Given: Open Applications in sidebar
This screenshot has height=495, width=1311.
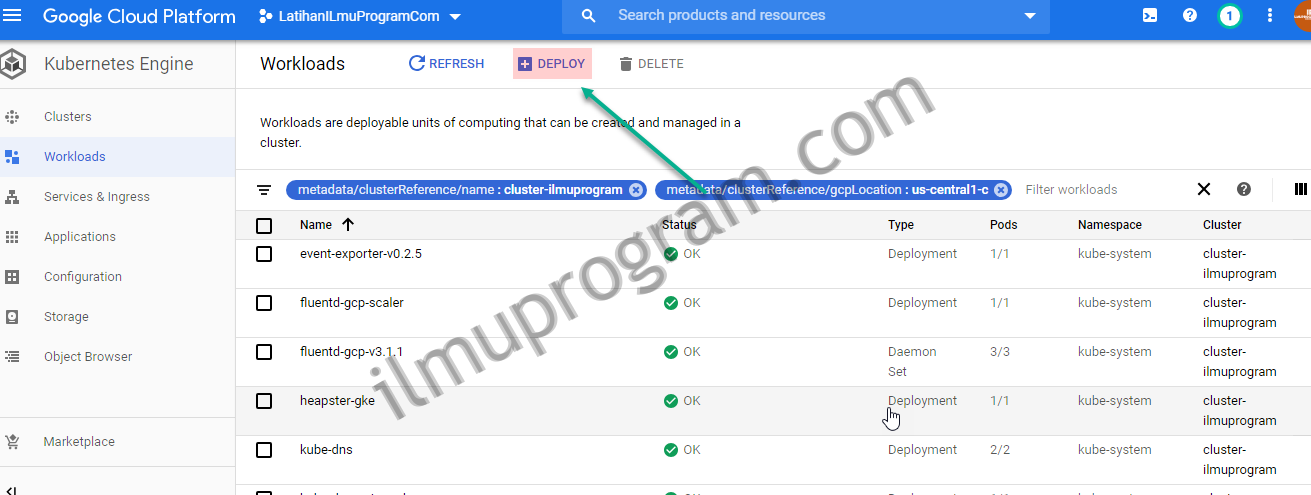Looking at the screenshot, I should [79, 237].
